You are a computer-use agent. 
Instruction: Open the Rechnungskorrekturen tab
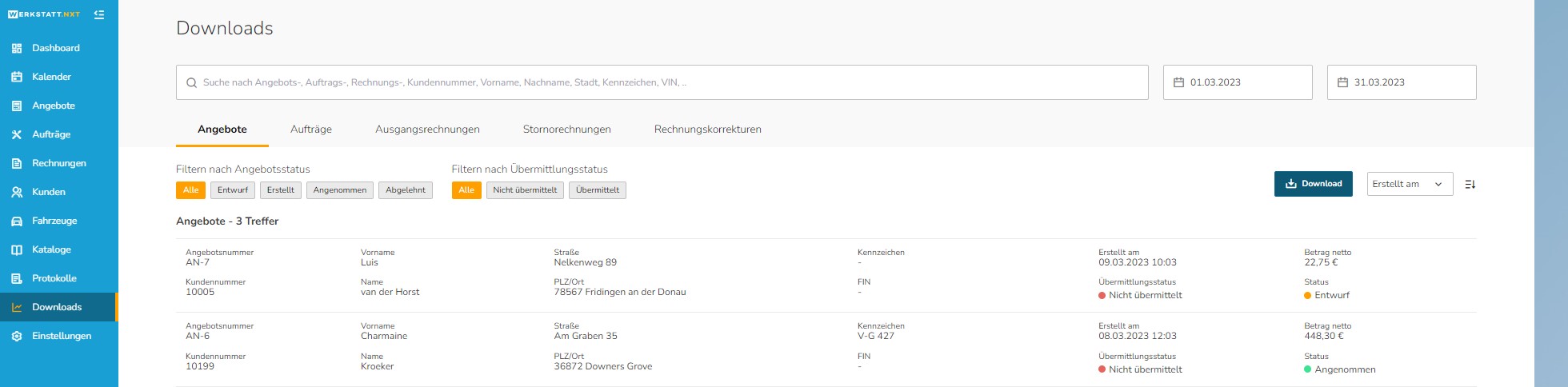[x=708, y=130]
